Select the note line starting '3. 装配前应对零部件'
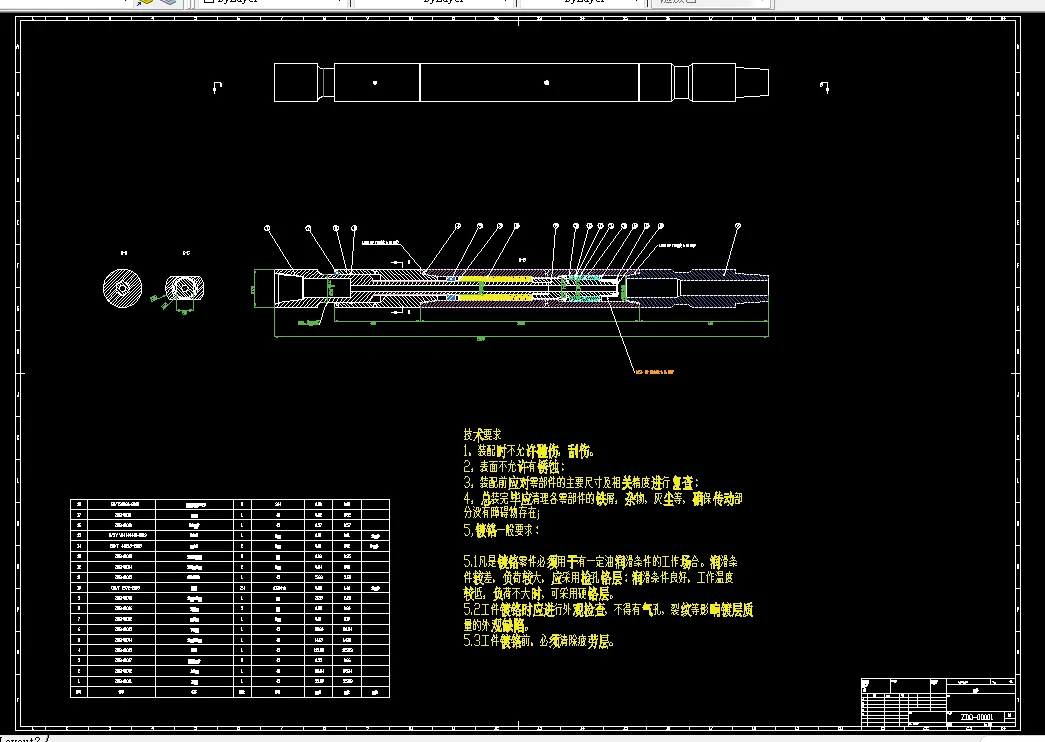 tap(580, 482)
